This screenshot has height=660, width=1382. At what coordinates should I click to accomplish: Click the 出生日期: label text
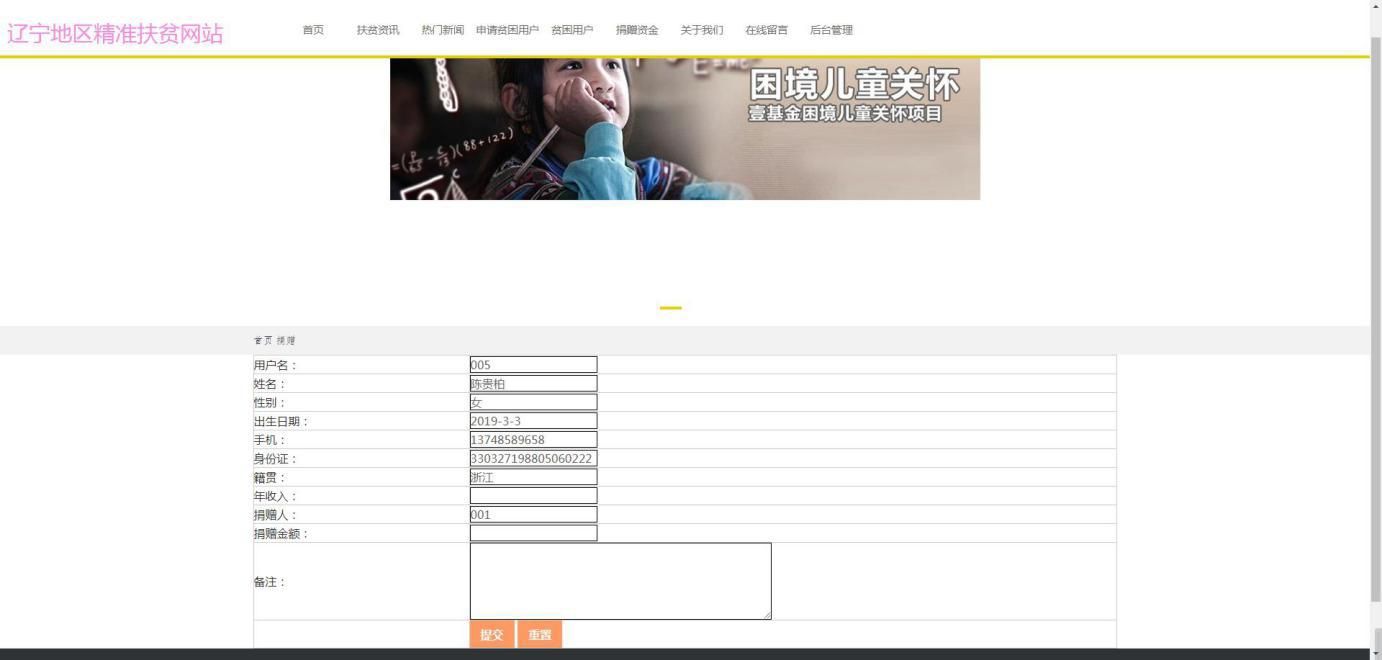click(281, 421)
